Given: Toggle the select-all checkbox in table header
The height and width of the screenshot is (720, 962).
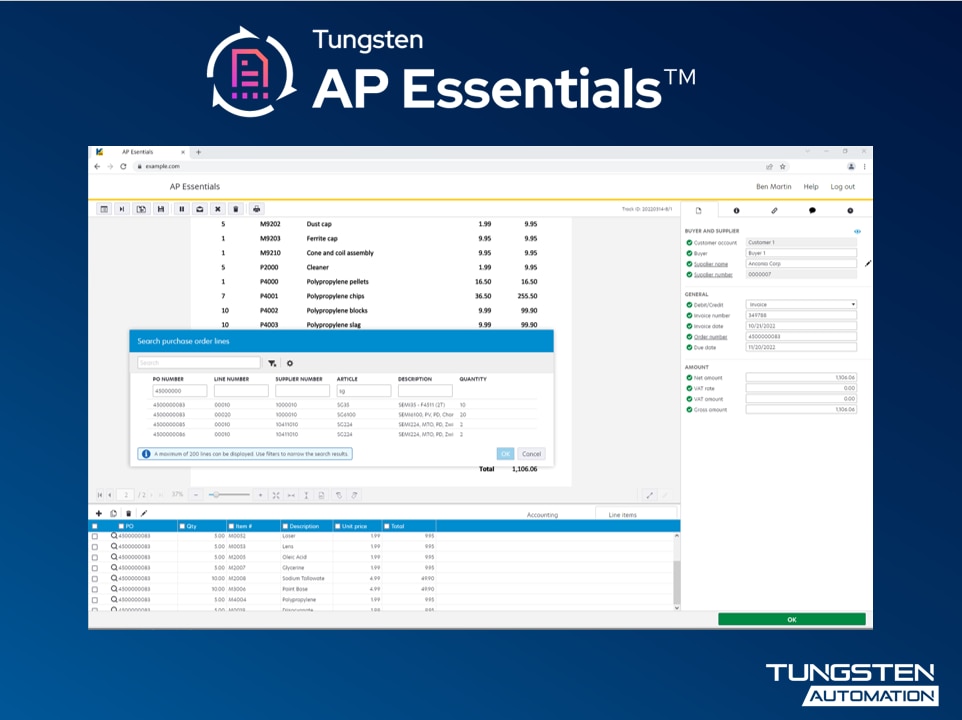Looking at the screenshot, I should point(95,526).
